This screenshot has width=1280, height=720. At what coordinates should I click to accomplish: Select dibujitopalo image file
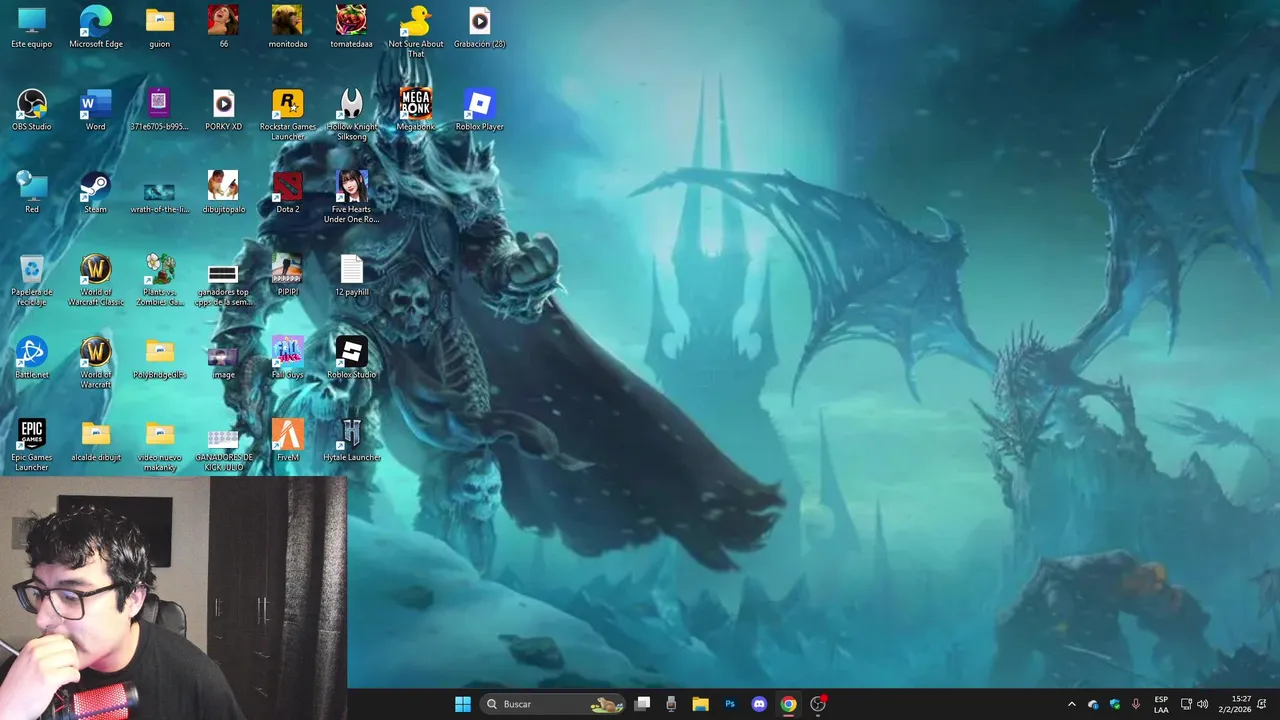tap(223, 192)
